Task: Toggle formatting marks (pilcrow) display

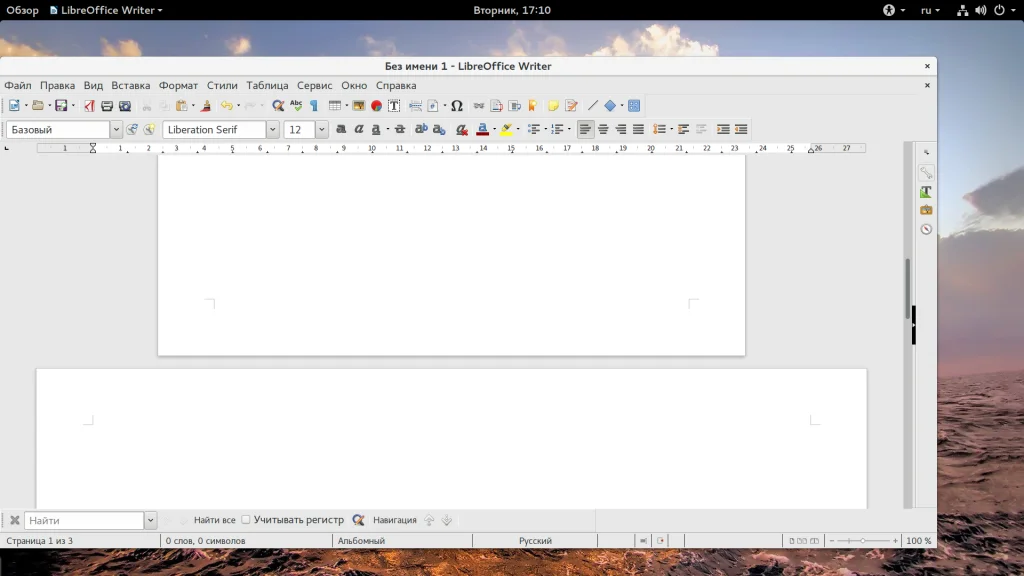Action: click(313, 106)
